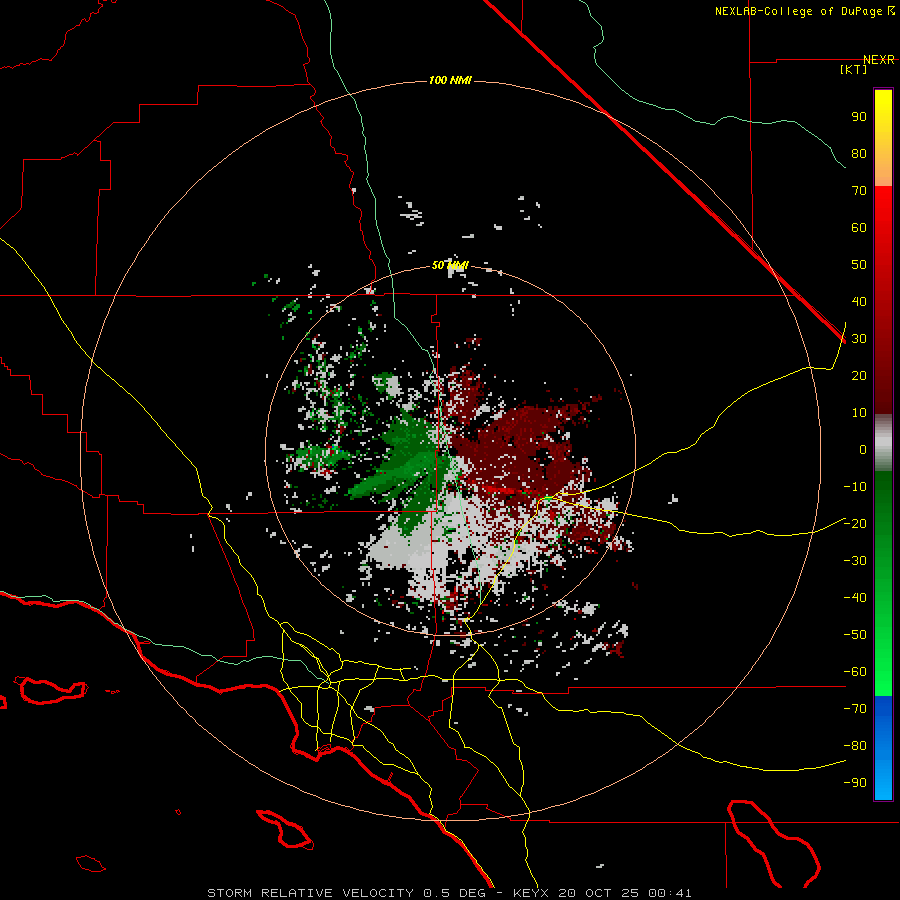Click the blue bottom section of the color bar
The image size is (900, 900).
[883, 748]
